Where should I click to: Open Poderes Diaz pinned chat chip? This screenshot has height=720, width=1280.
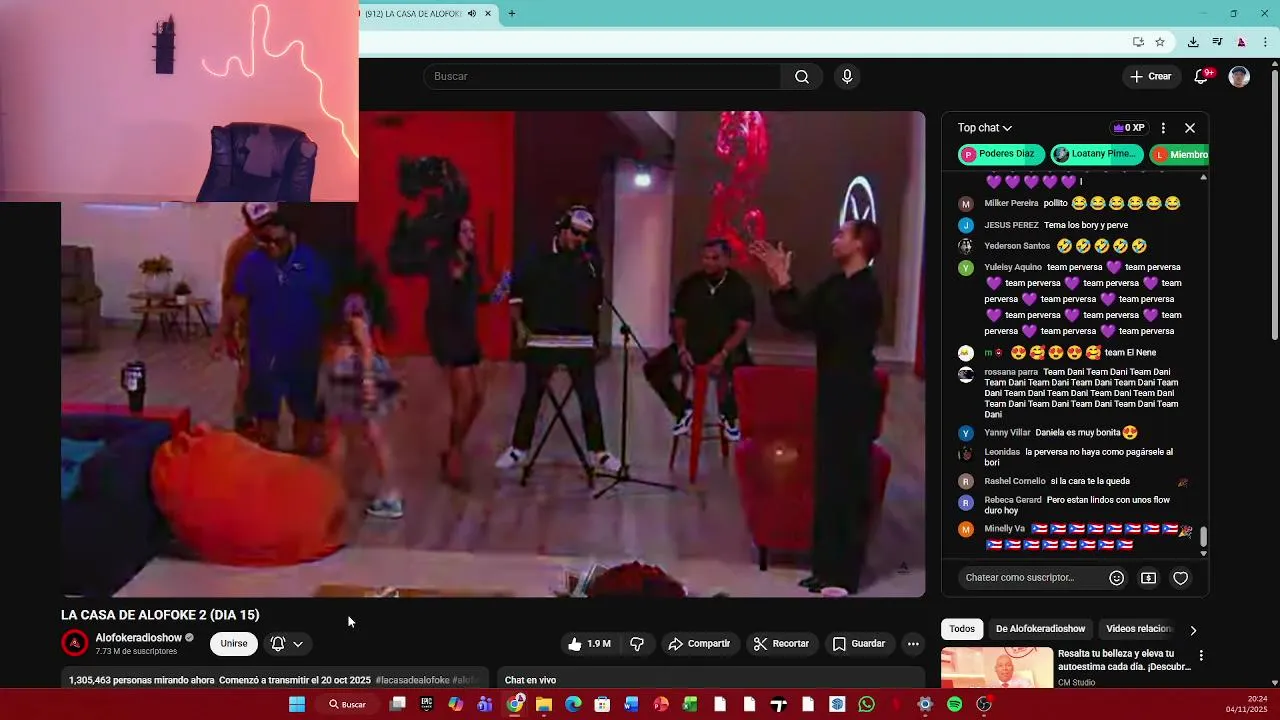[1001, 154]
